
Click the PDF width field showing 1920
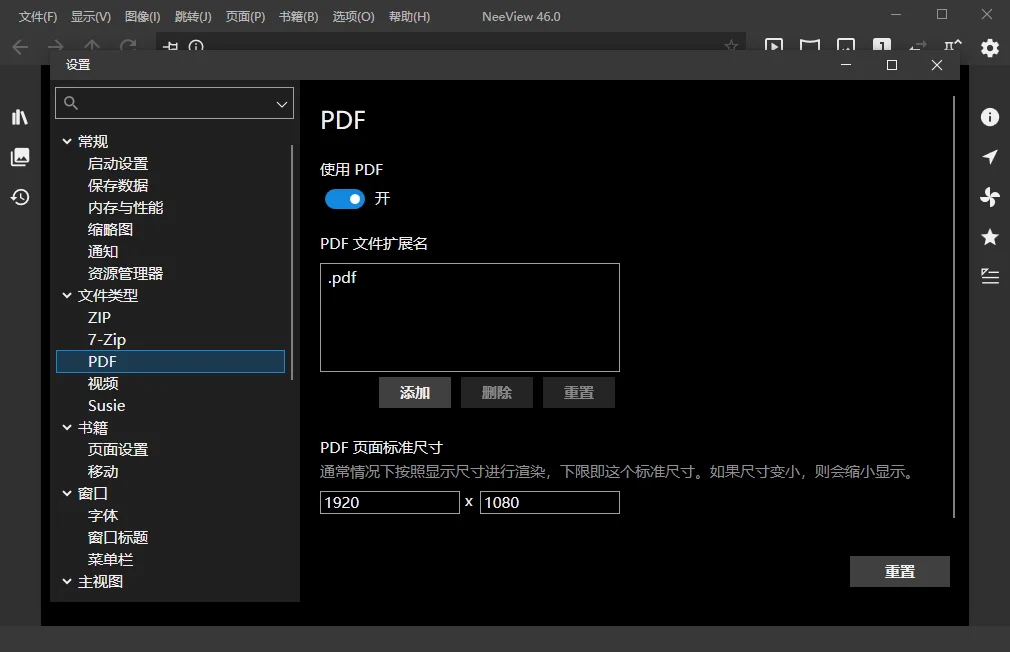390,503
